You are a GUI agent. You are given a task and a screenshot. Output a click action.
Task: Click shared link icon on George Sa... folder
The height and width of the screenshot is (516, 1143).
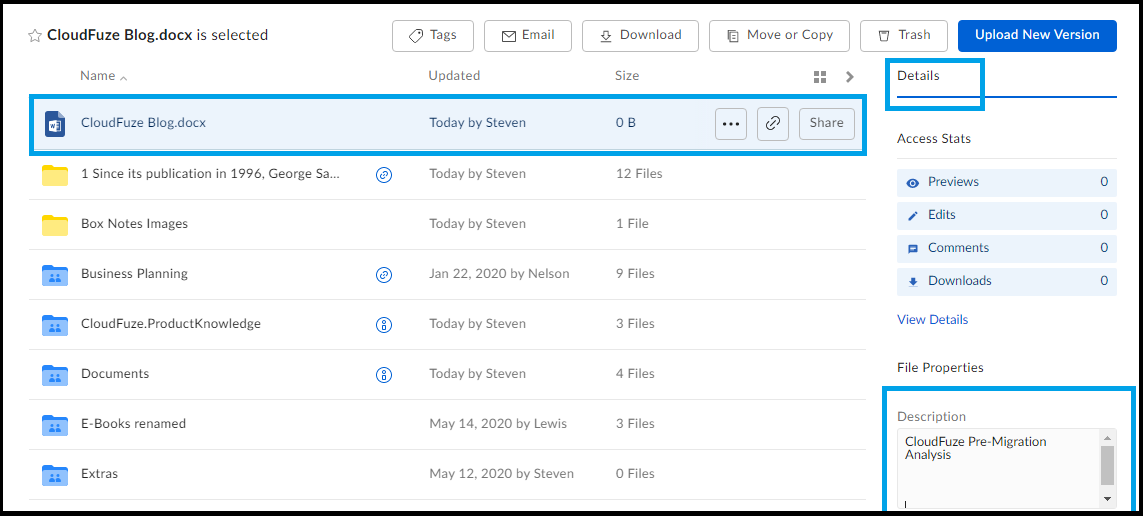click(x=383, y=174)
